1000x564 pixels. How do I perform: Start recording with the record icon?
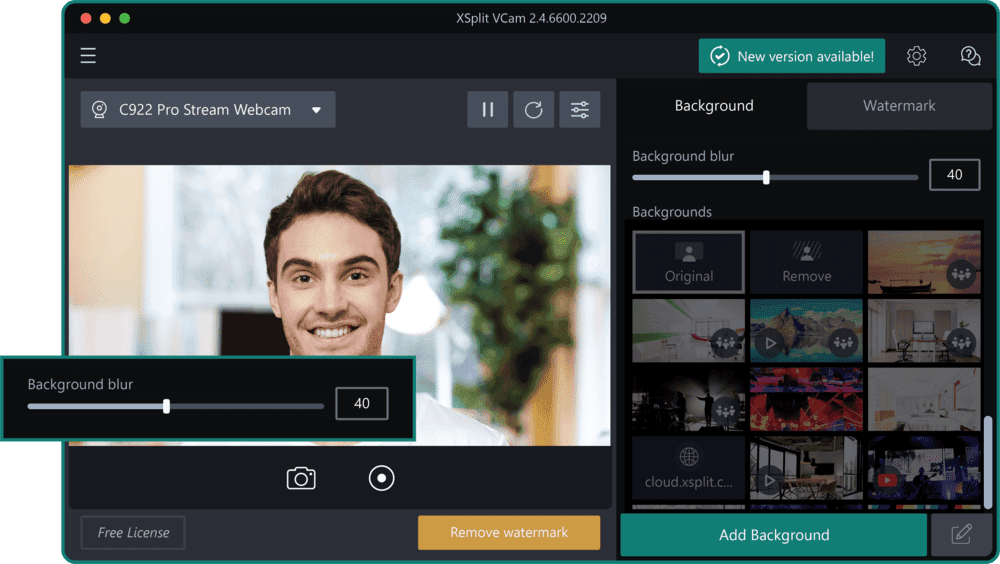381,478
